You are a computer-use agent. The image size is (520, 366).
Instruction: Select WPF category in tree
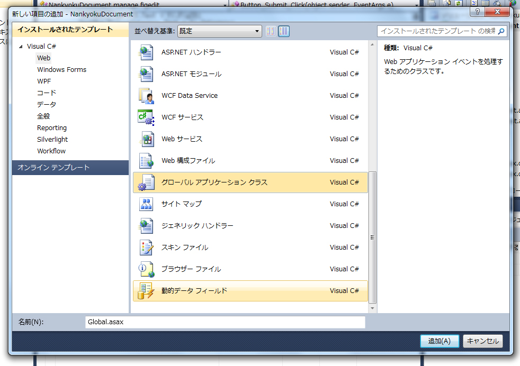(44, 81)
